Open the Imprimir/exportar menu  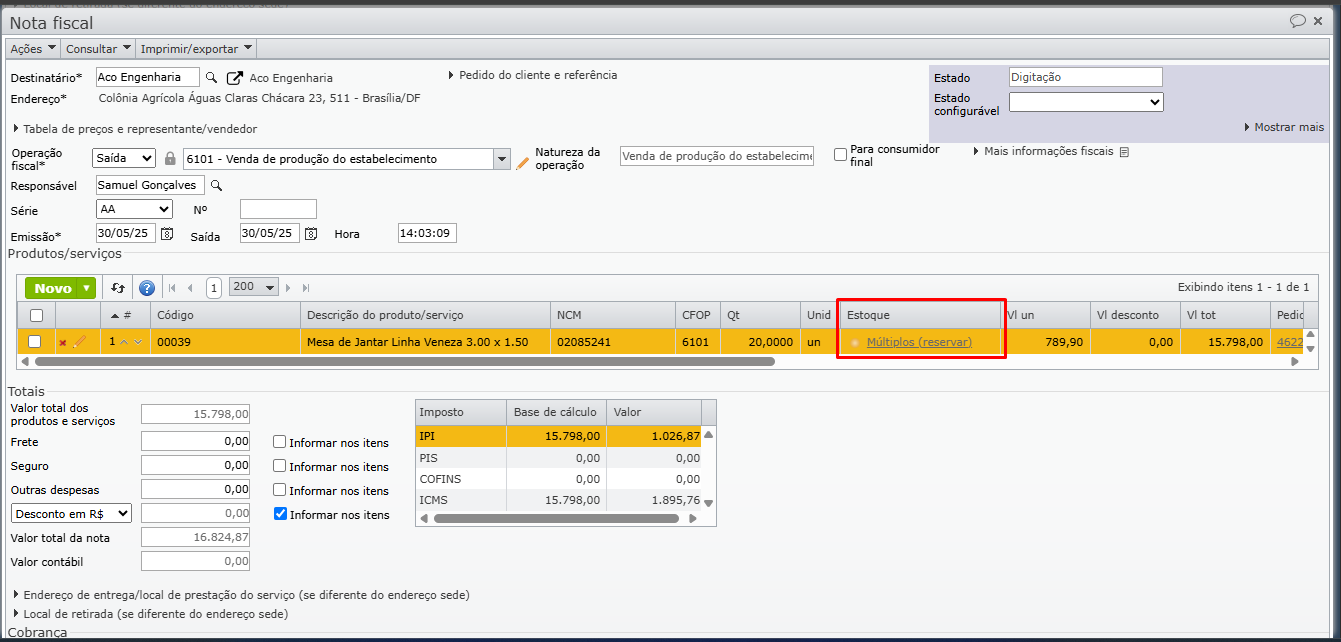tap(196, 48)
